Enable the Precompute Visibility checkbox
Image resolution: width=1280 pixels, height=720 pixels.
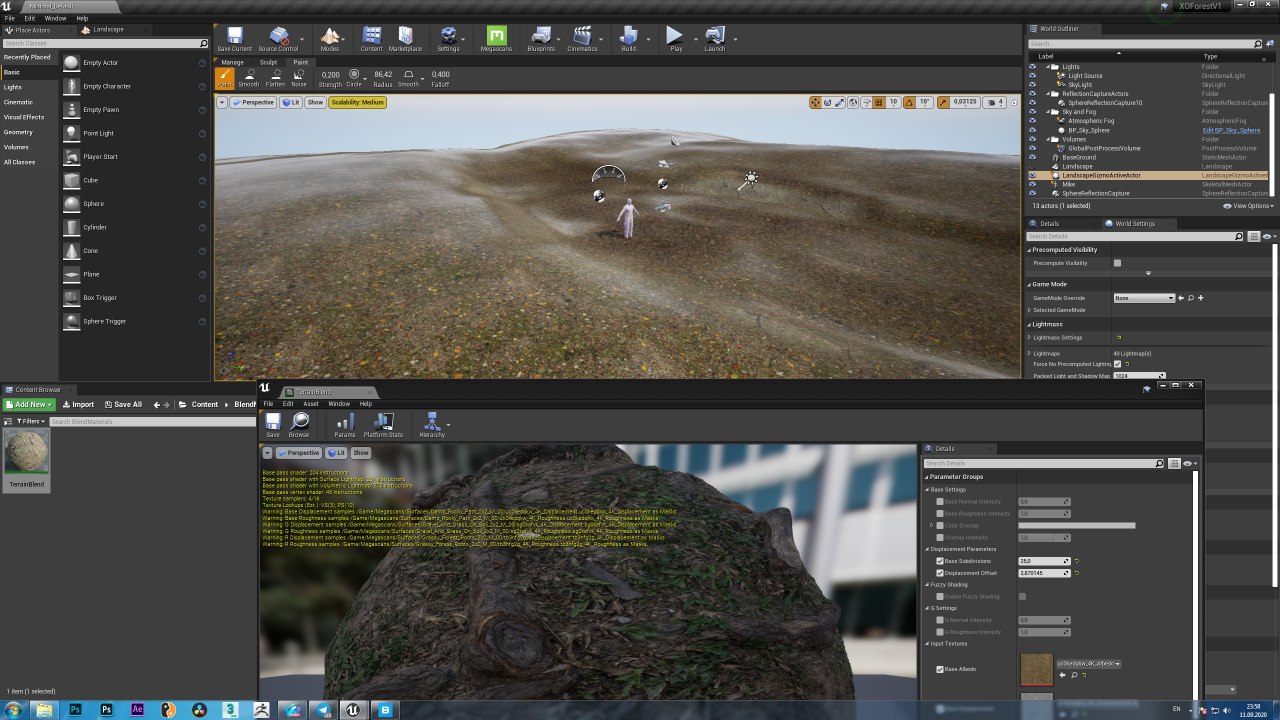coord(1117,263)
